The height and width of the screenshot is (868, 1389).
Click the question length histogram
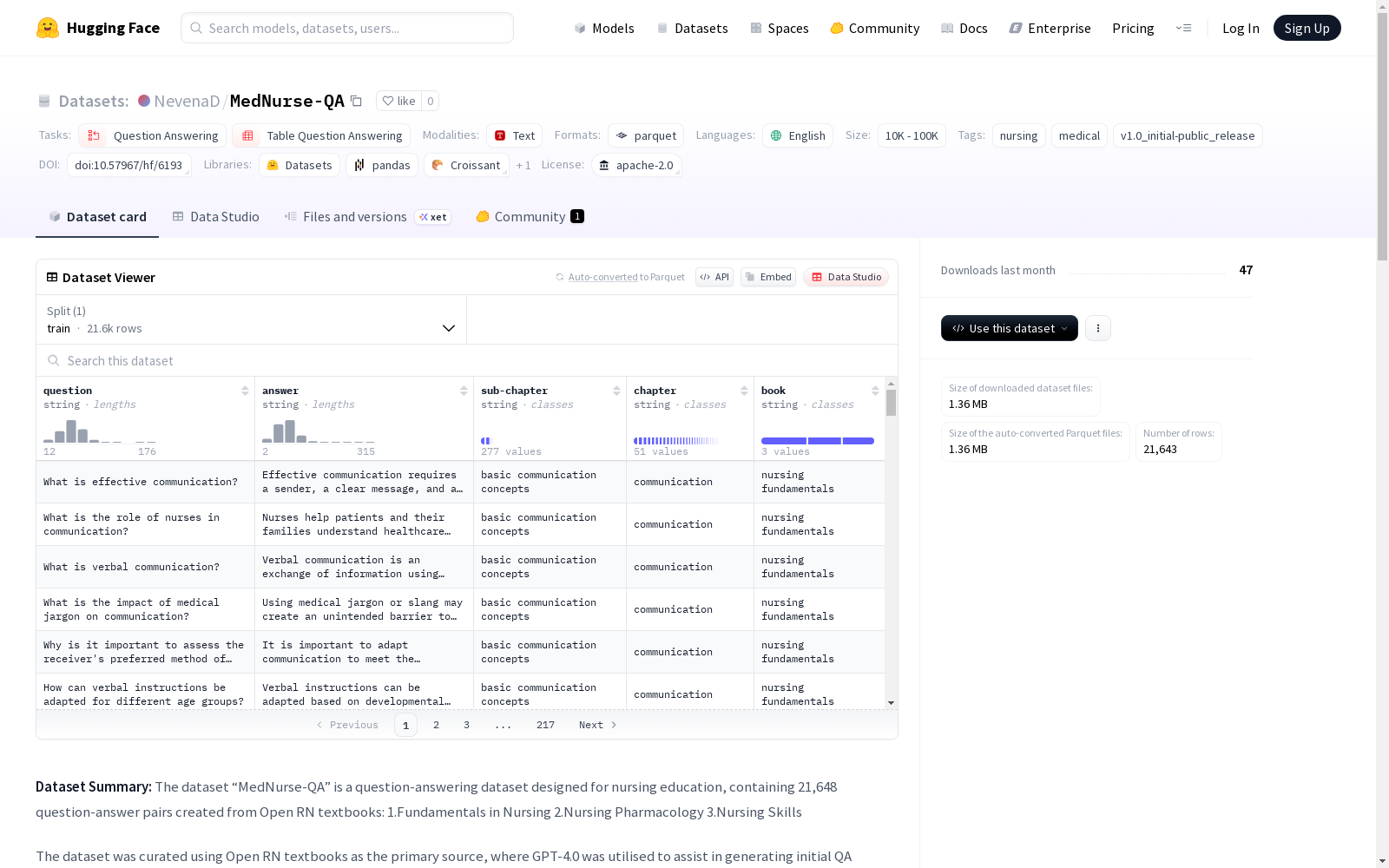[100, 431]
